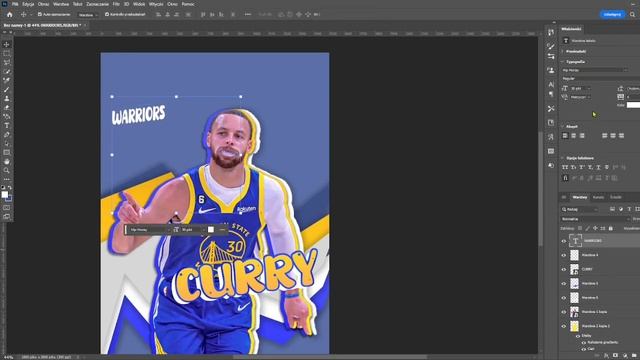The height and width of the screenshot is (360, 640).
Task: Open the Filtr menu
Action: 116,4
